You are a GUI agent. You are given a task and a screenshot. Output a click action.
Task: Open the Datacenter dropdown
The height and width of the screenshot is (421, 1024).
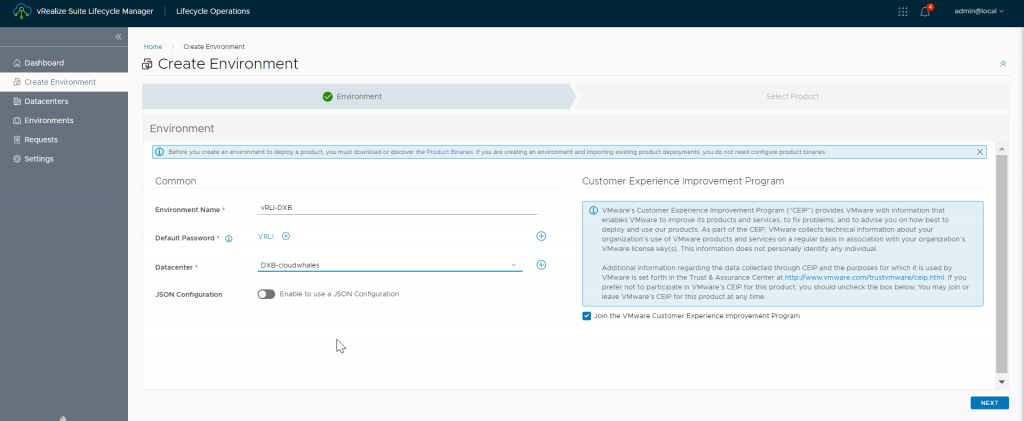tap(389, 265)
